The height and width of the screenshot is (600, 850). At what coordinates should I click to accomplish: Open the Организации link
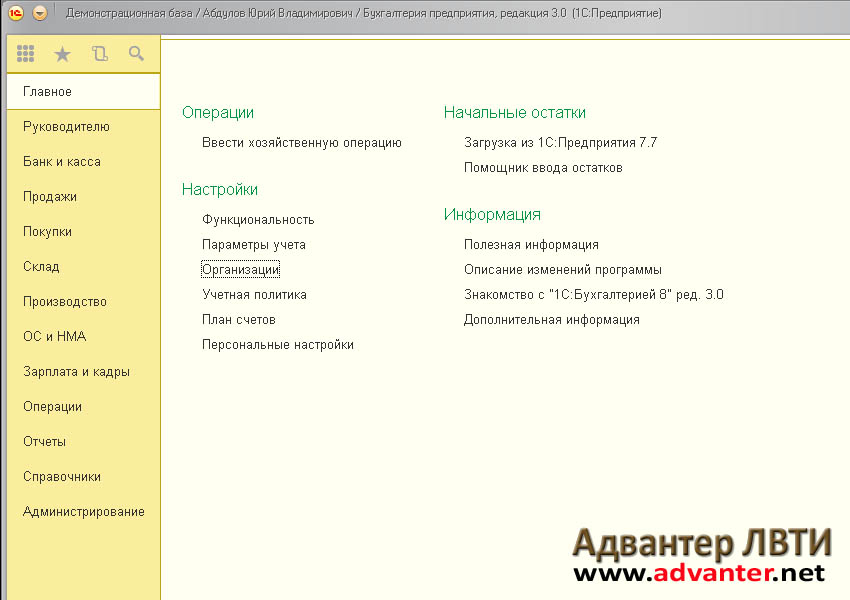coord(241,269)
